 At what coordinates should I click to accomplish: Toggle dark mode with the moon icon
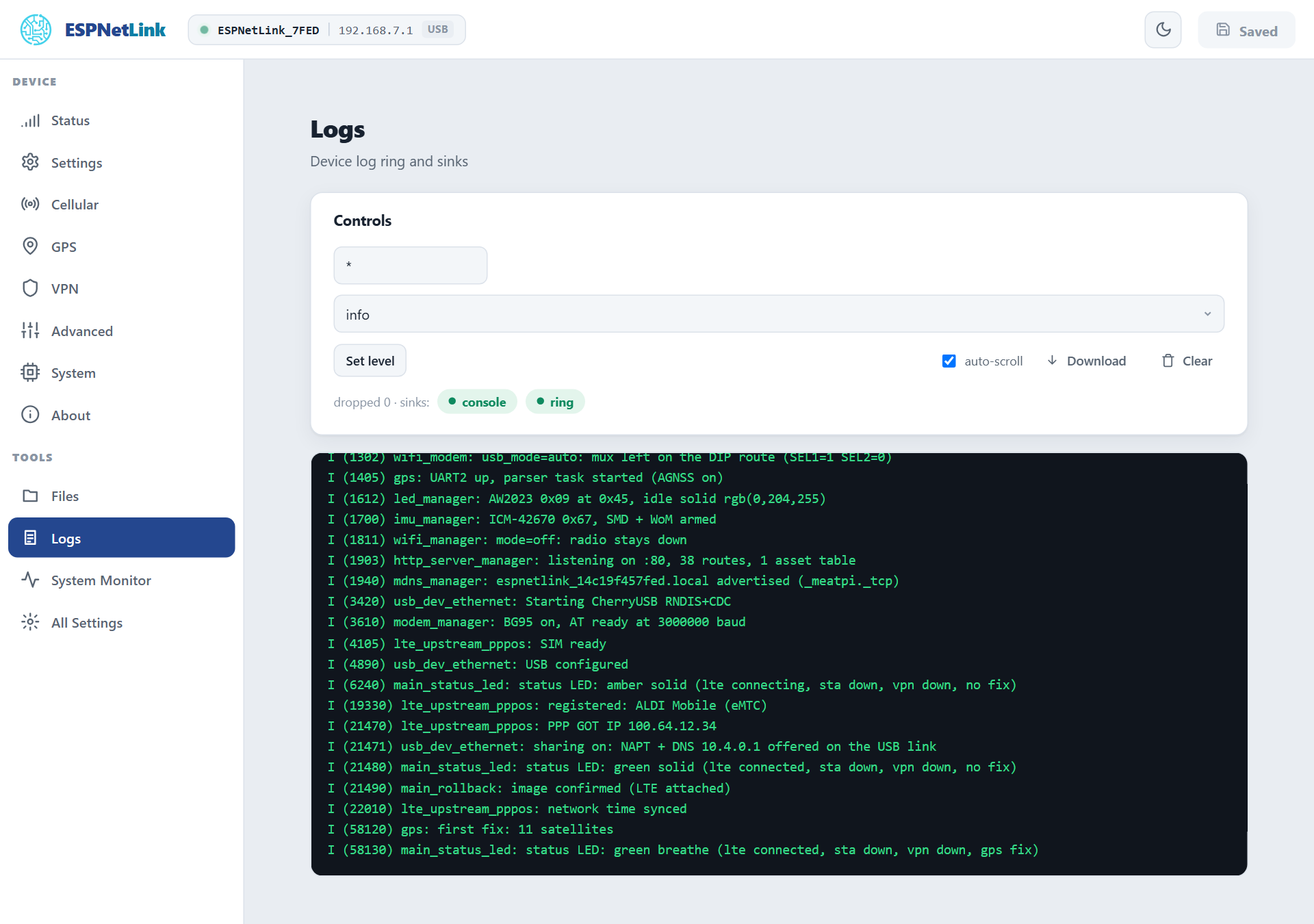(1163, 30)
